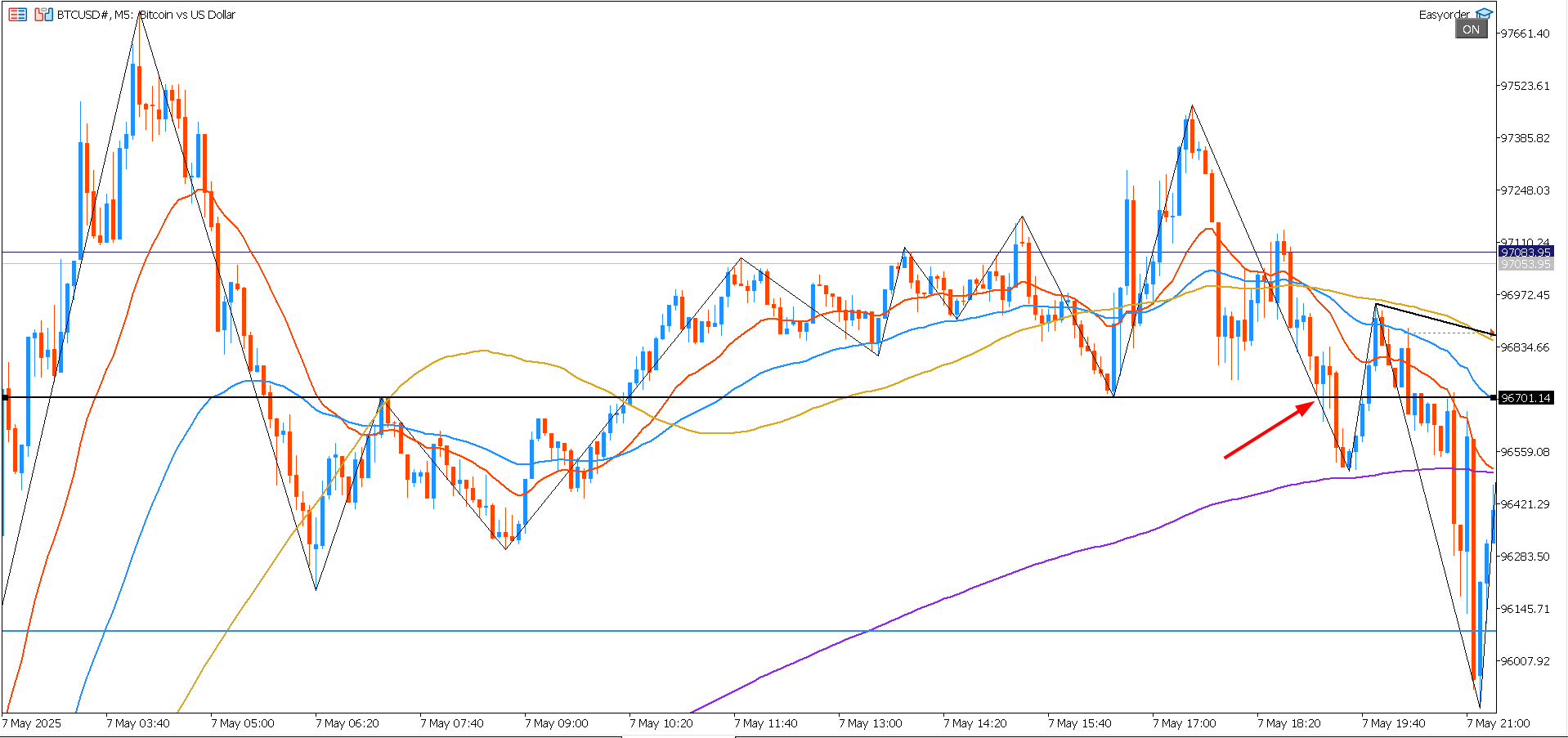The height and width of the screenshot is (738, 1568).
Task: Click the 7 May 17:00 time axis label
Action: [1184, 723]
